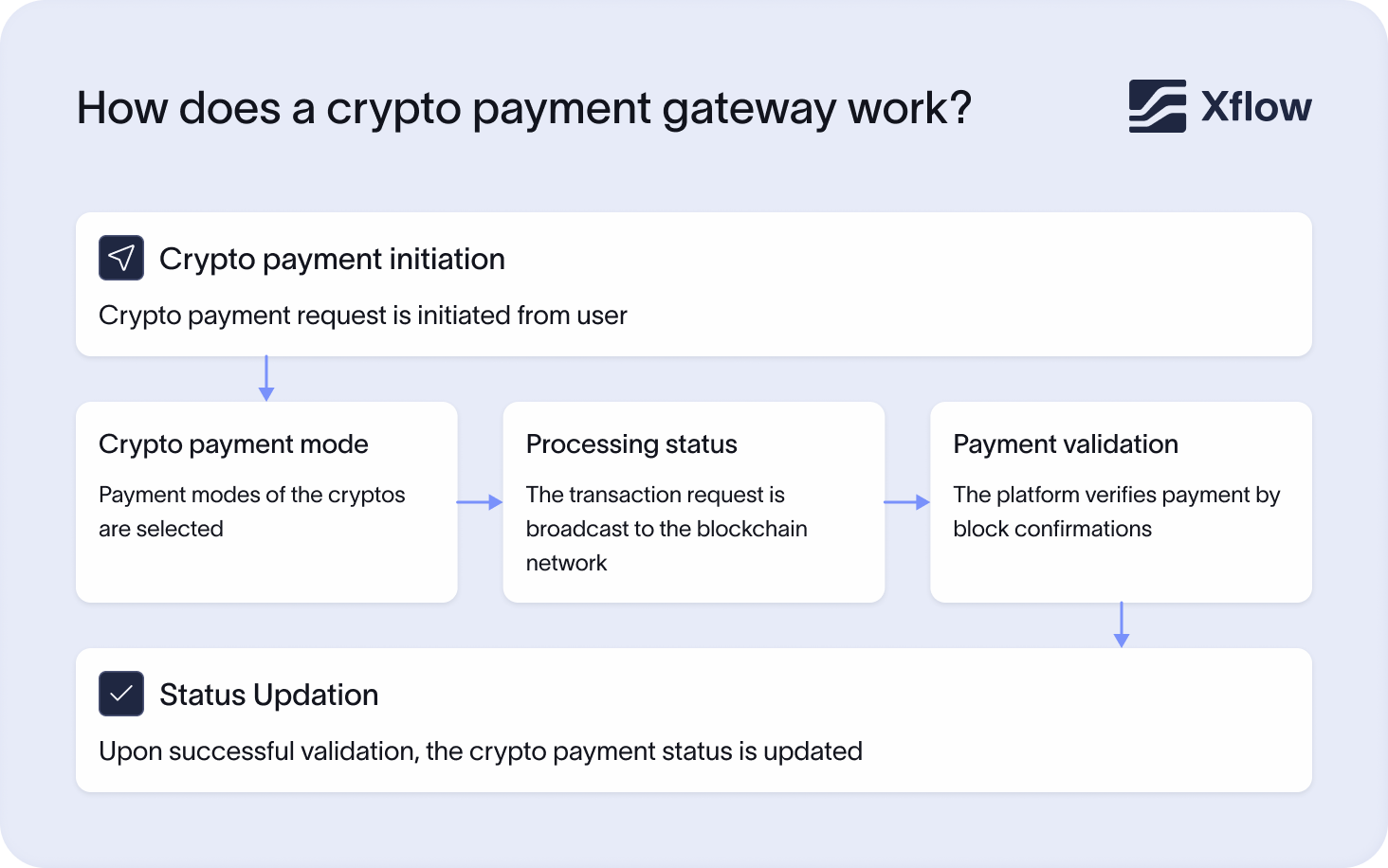Click arrow between payment mode and processing
The width and height of the screenshot is (1388, 868).
point(480,502)
